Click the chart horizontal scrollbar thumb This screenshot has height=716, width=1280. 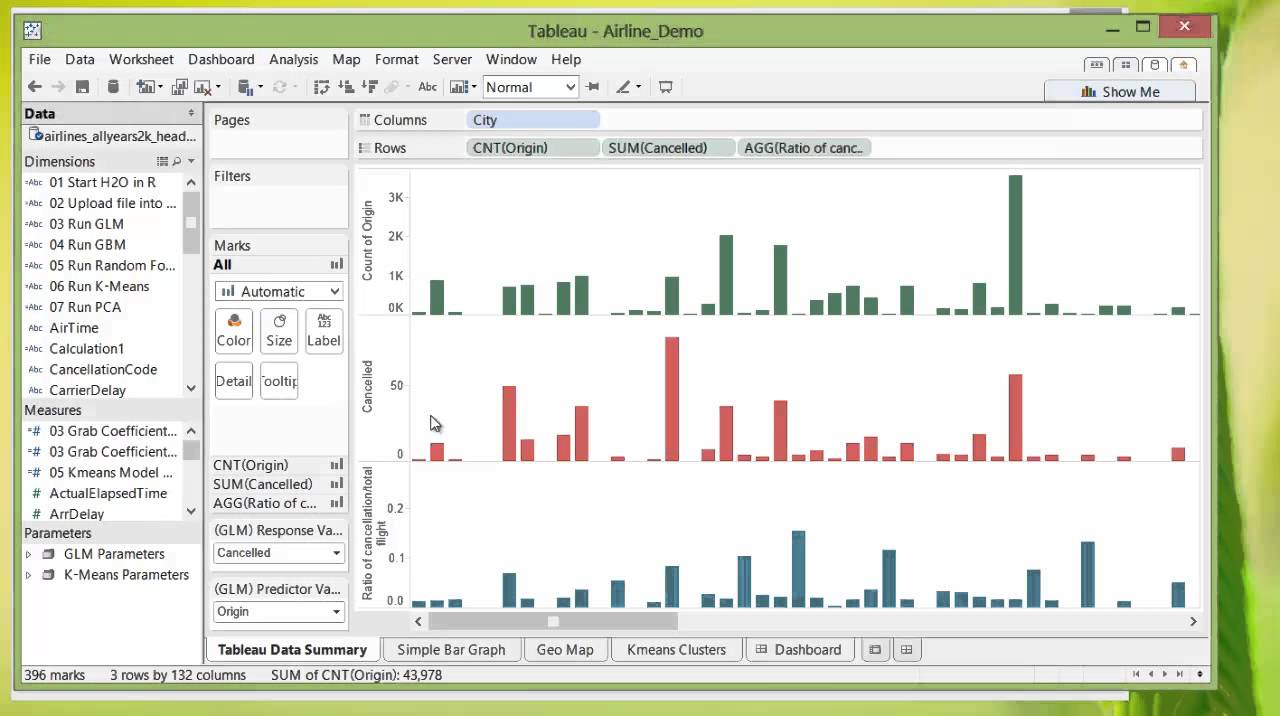pos(553,621)
